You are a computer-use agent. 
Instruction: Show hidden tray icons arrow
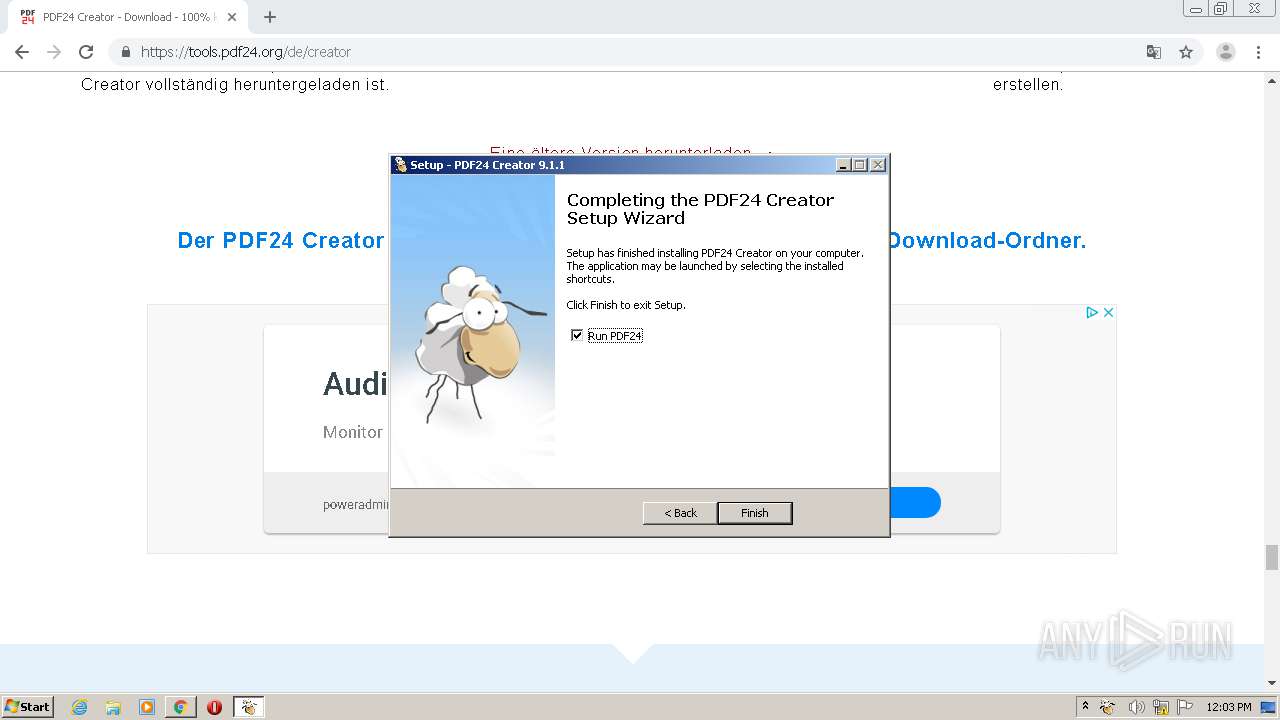[1085, 706]
